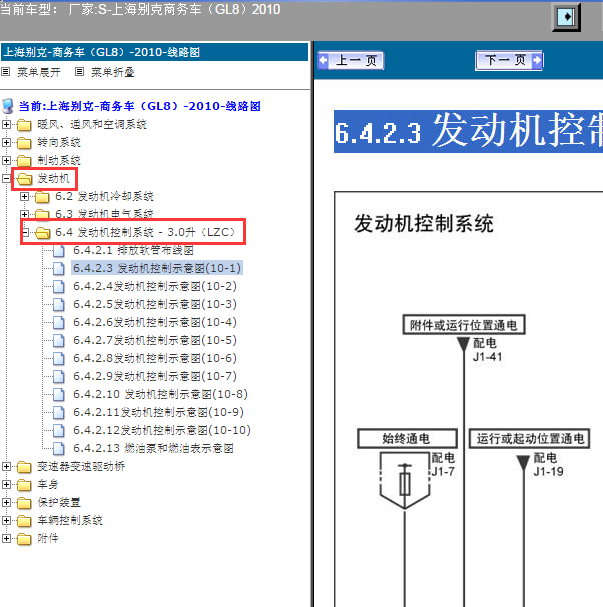Viewport: 603px width, 607px height.
Task: Open 6.4.2.7发动机控制示意图(10-5)
Action: coord(155,340)
